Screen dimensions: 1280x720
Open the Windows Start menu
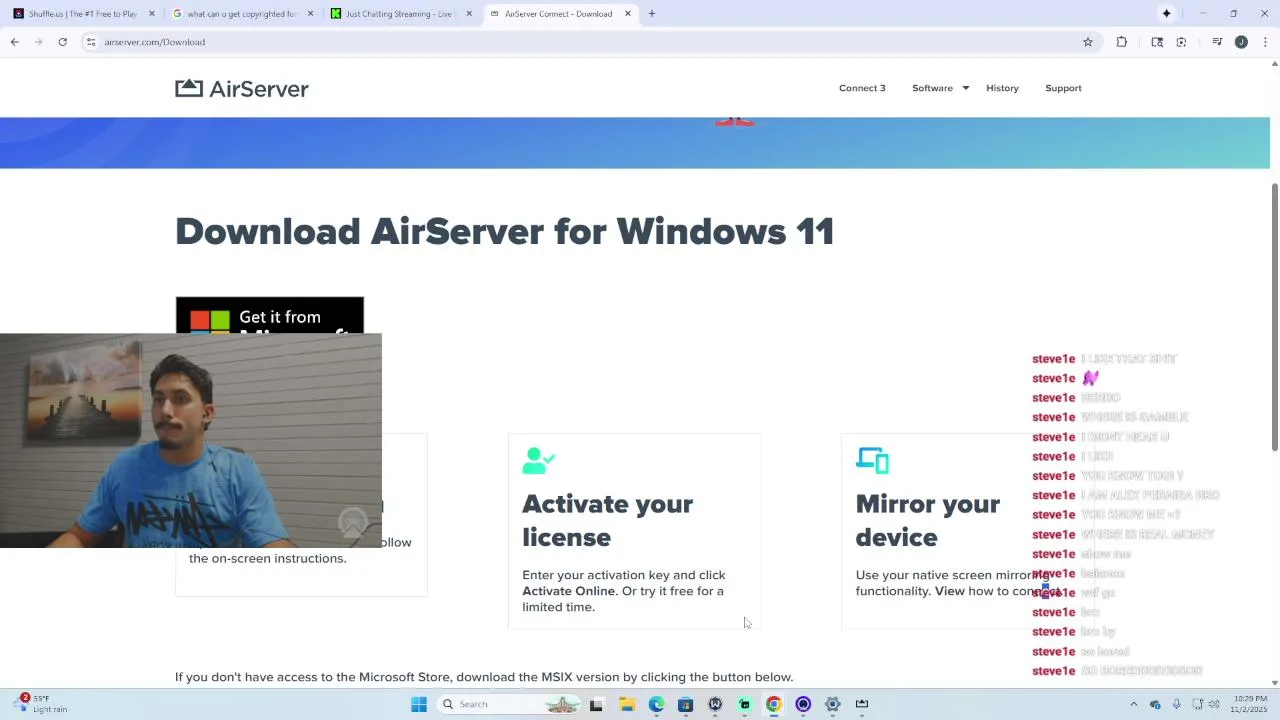[419, 704]
